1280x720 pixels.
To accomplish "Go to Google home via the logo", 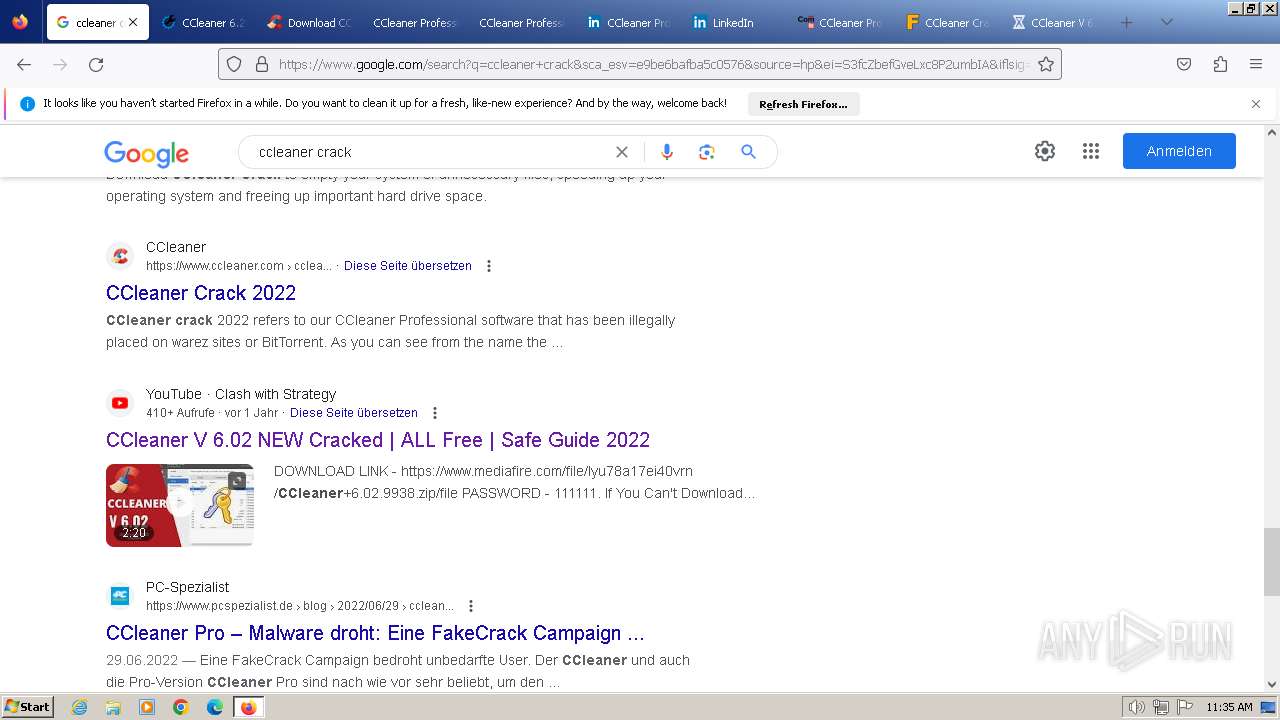I will [146, 153].
